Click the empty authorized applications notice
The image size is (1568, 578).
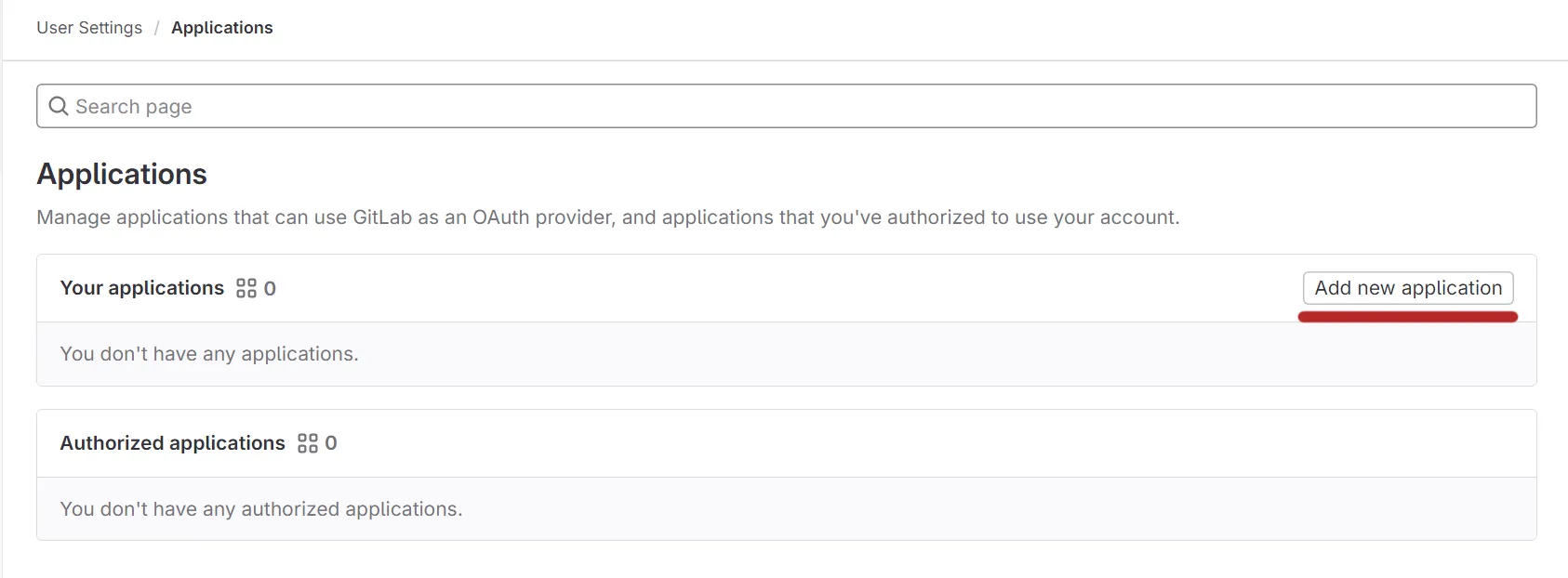(261, 508)
